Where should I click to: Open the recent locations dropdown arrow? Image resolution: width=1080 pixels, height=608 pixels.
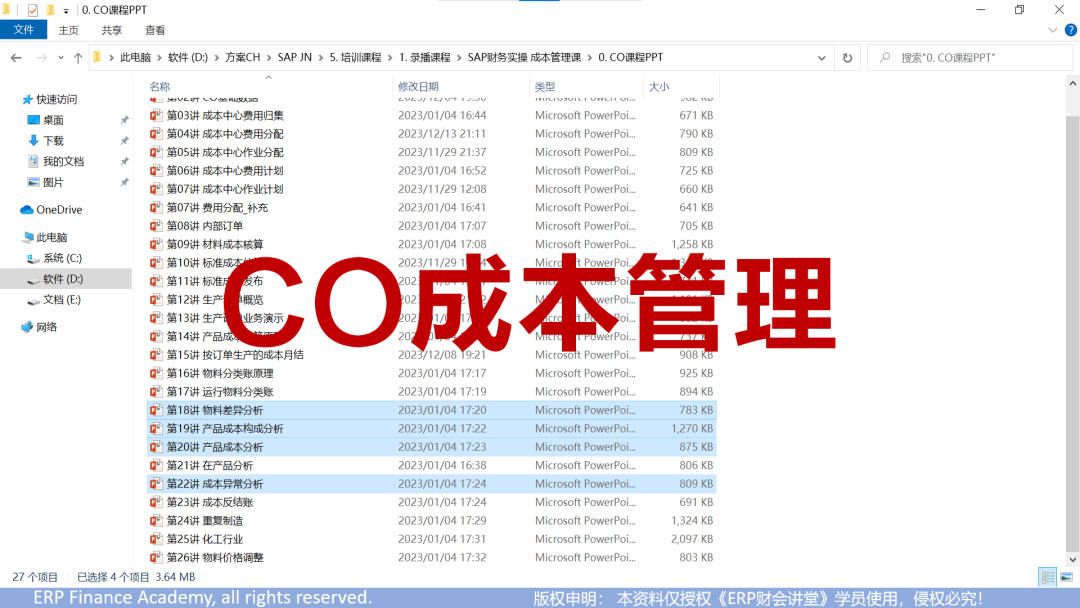[60, 58]
